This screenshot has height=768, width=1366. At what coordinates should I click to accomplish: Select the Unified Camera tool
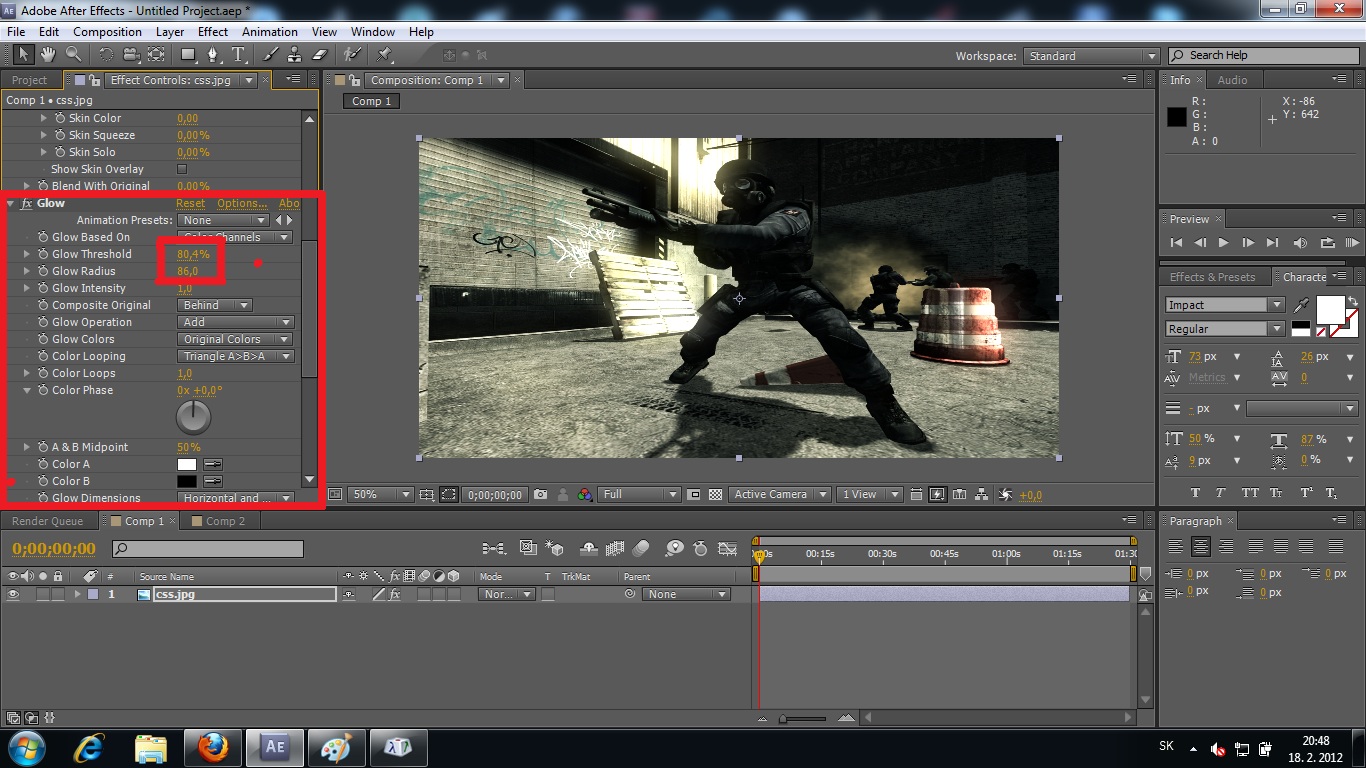click(131, 55)
